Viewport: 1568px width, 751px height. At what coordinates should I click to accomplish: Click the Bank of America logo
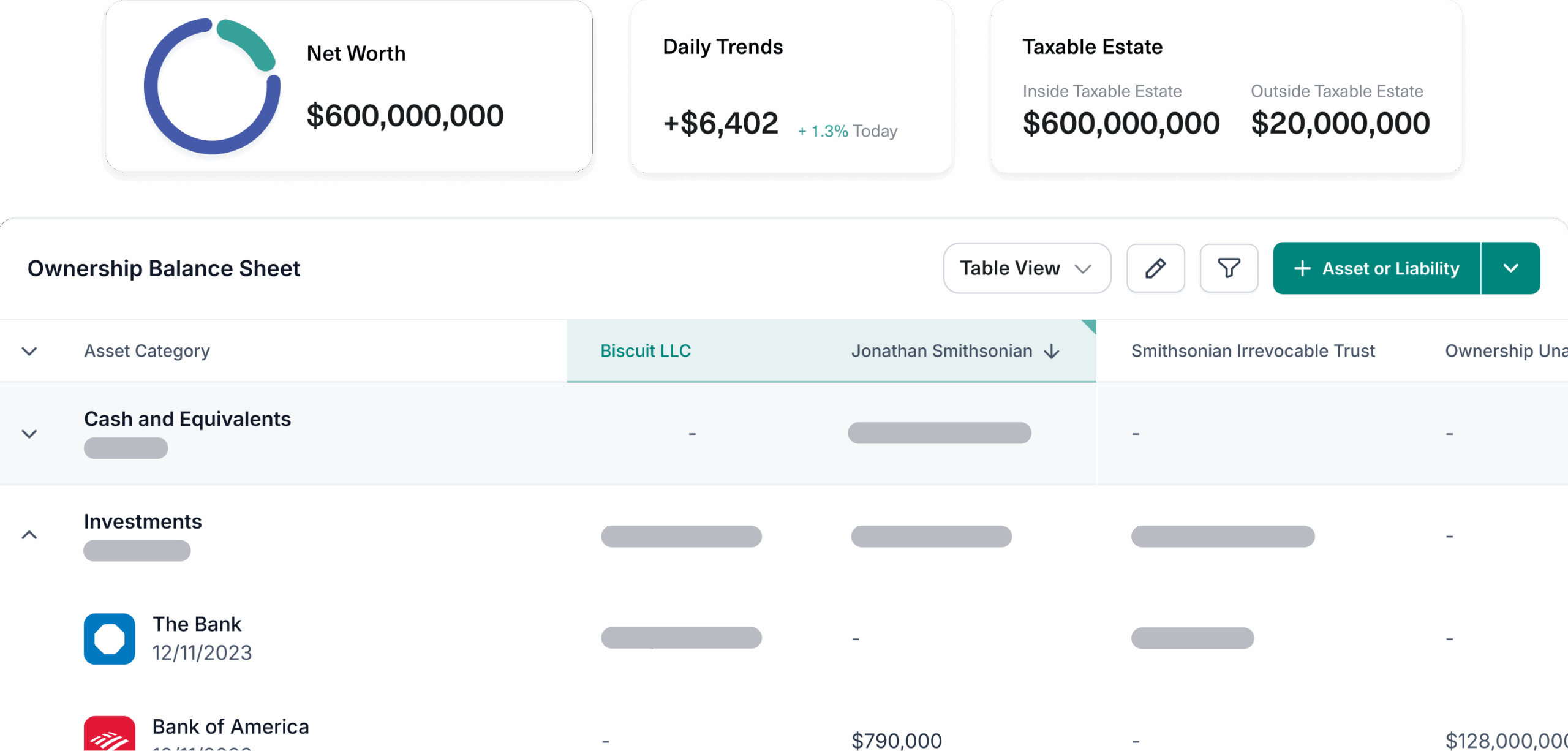point(110,733)
